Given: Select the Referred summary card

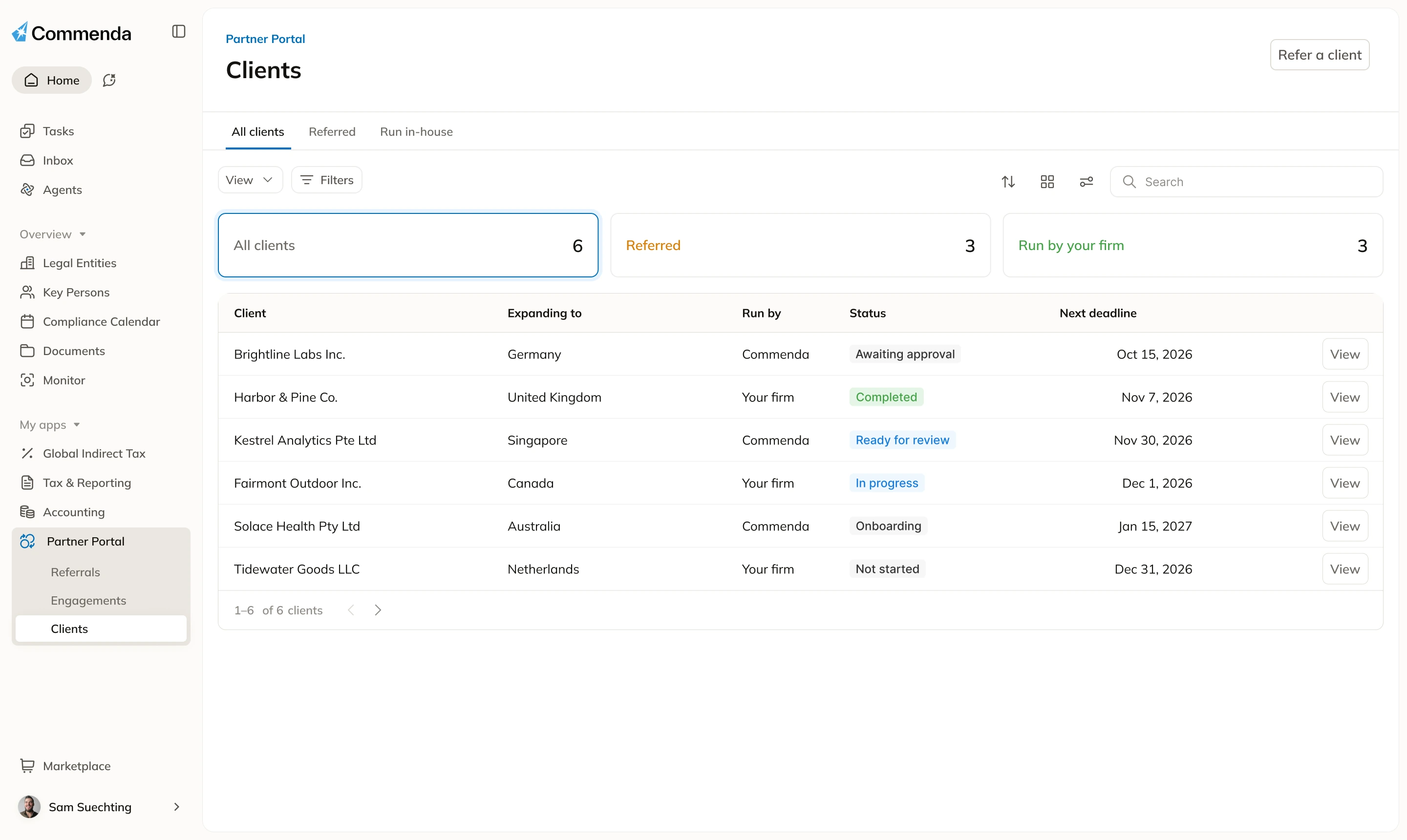Looking at the screenshot, I should coord(801,246).
